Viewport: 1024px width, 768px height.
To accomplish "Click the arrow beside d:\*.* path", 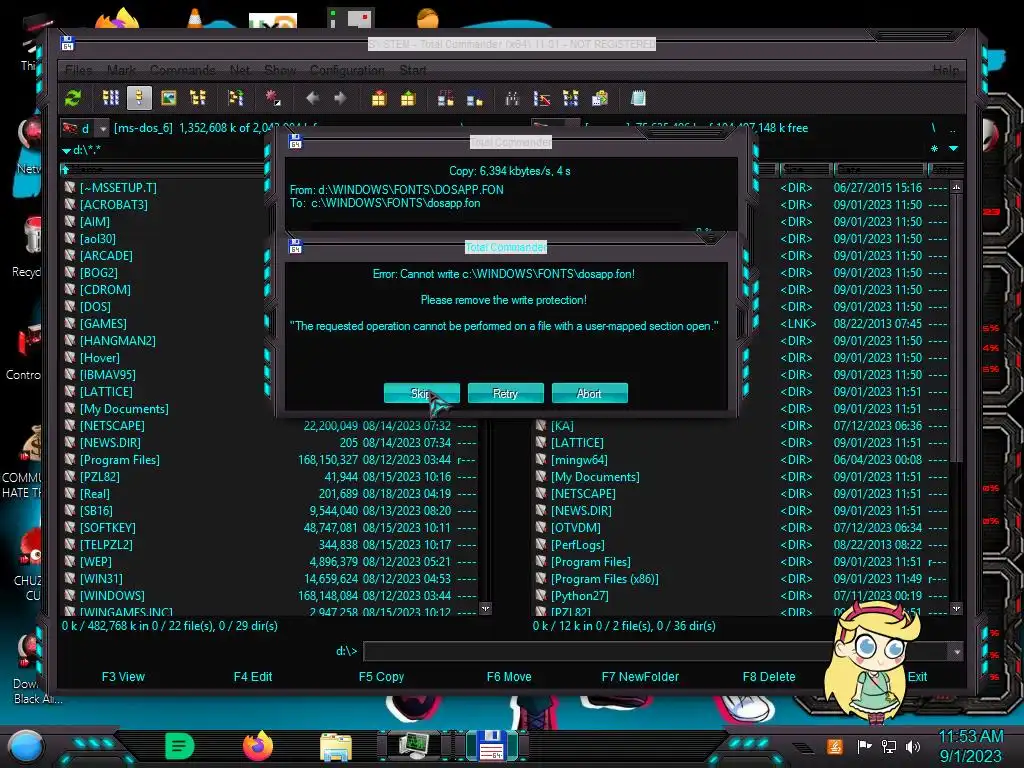I will (66, 150).
